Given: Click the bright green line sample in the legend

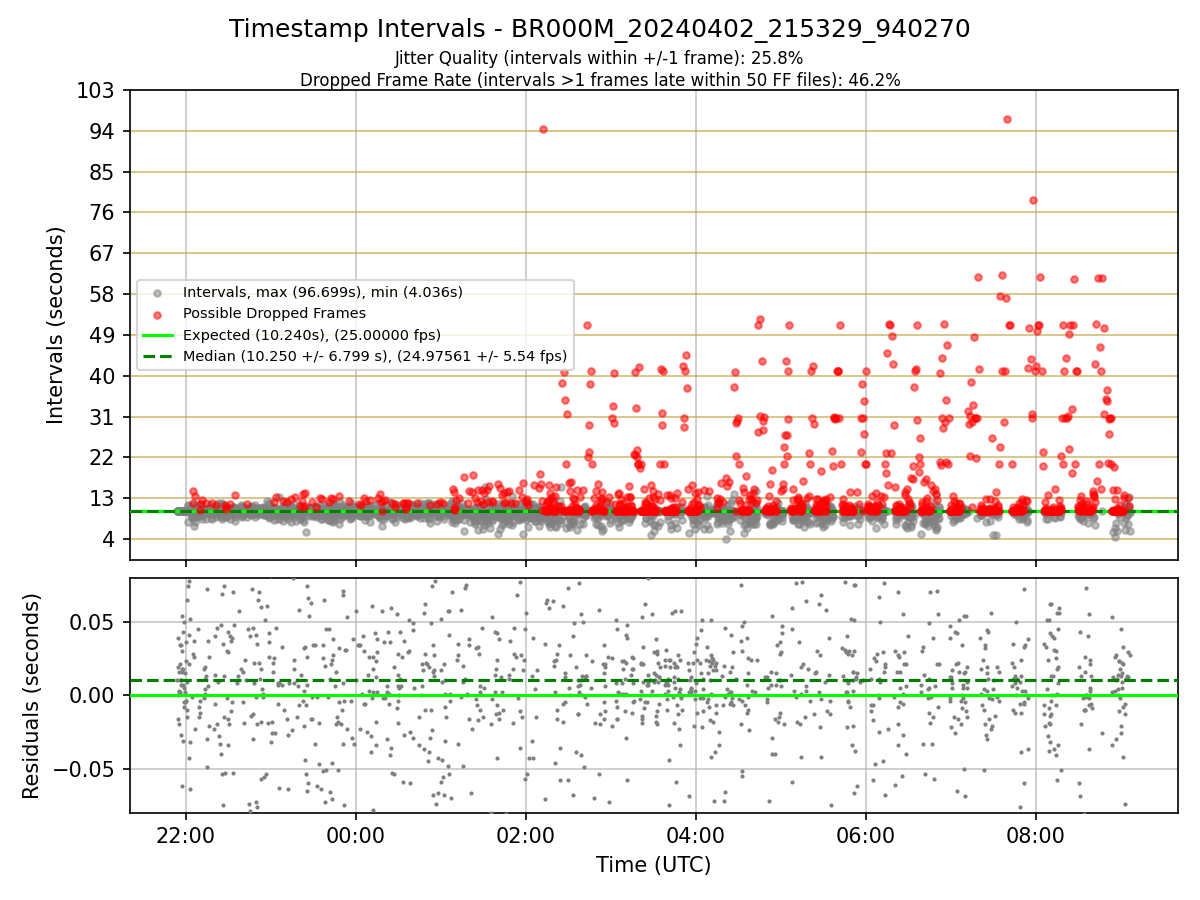Looking at the screenshot, I should pyautogui.click(x=158, y=334).
